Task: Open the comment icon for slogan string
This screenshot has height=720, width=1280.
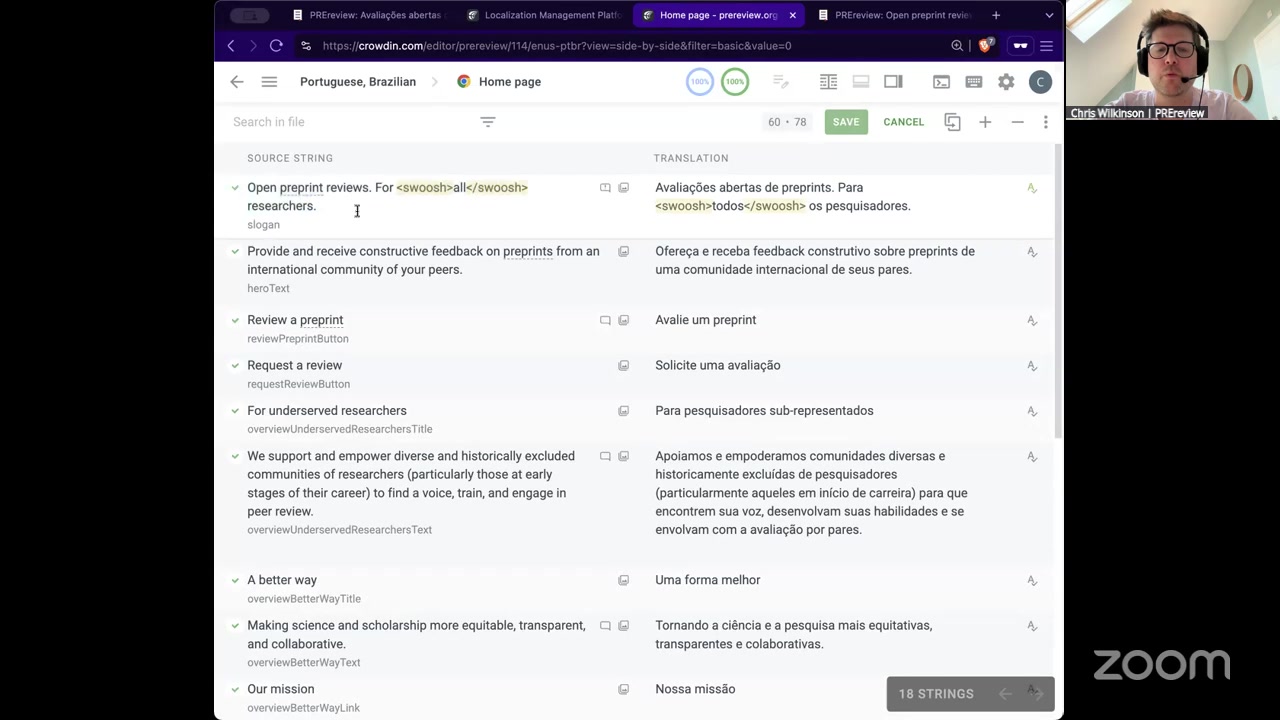Action: [605, 188]
